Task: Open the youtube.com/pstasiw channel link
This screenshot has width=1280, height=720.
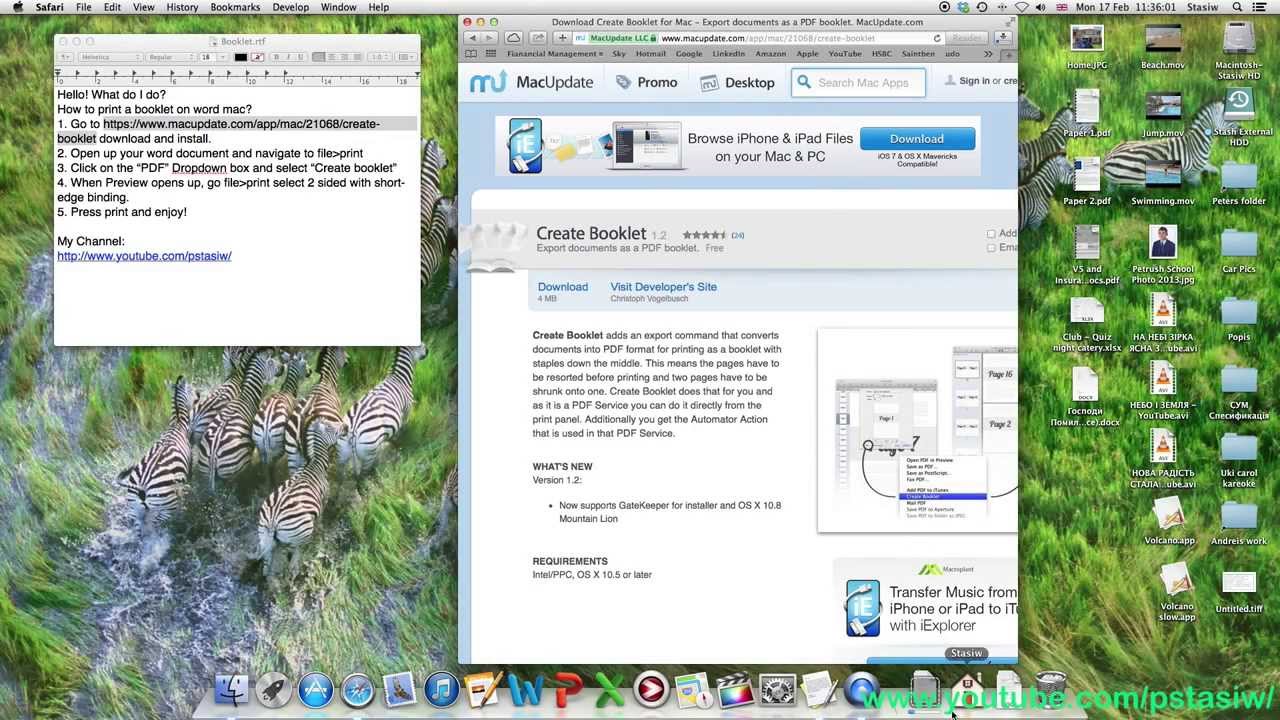Action: 144,256
